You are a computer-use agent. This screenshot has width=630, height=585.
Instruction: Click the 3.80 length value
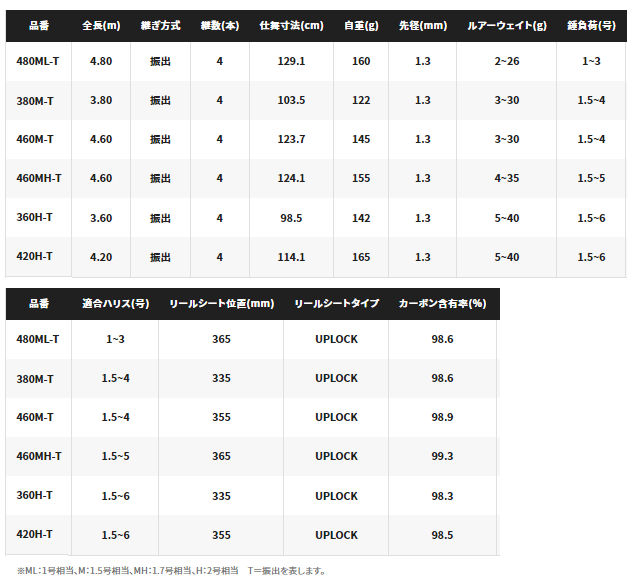[x=101, y=100]
